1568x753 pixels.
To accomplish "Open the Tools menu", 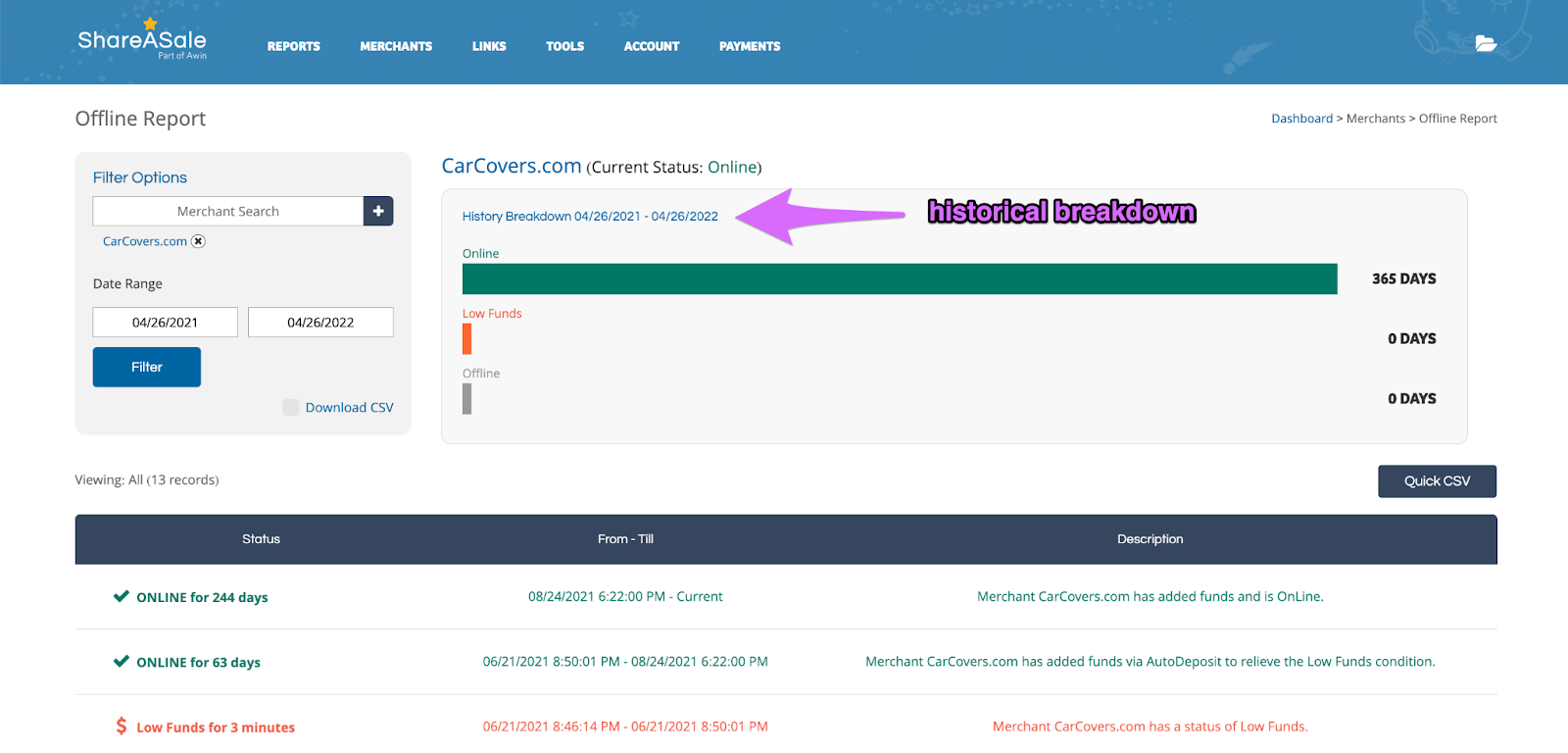I will (x=565, y=46).
